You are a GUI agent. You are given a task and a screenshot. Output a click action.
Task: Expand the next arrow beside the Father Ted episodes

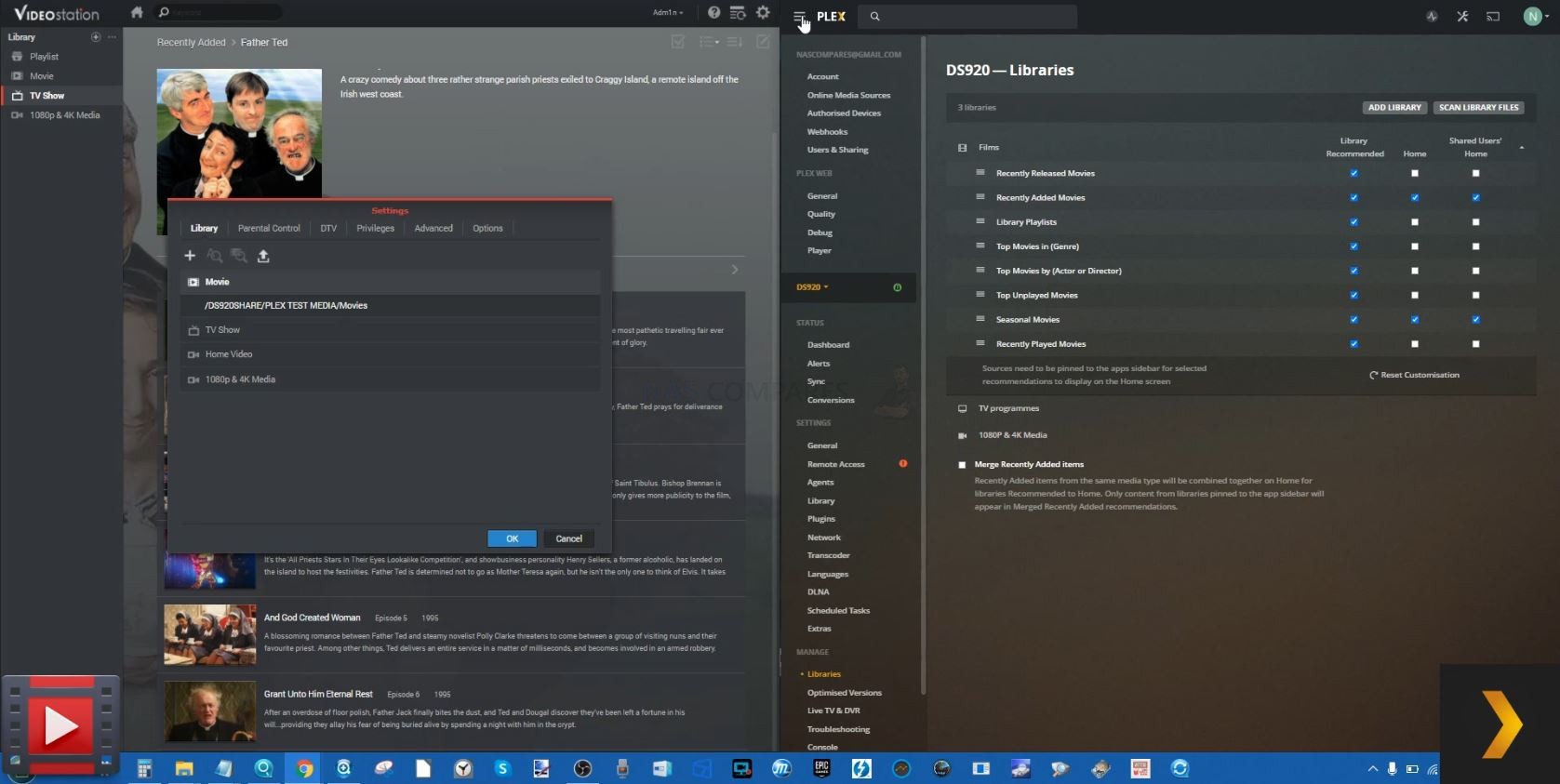(x=735, y=270)
